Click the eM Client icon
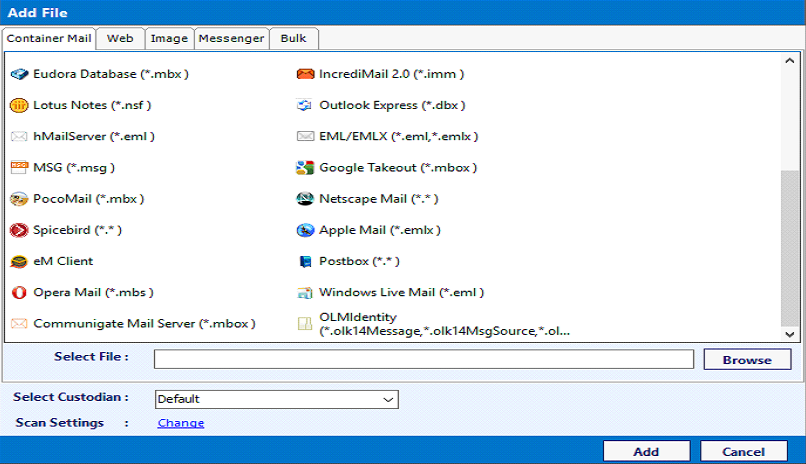Viewport: 806px width, 464px height. [x=19, y=262]
